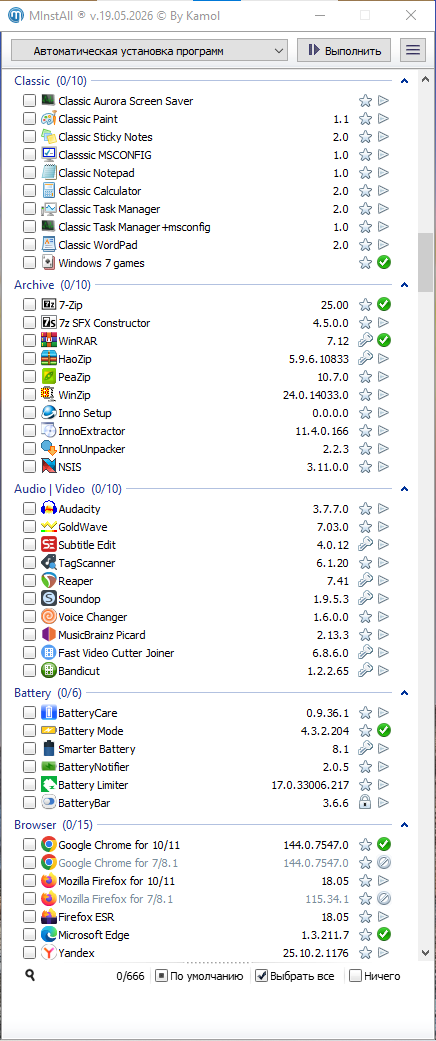Click the Audio | Video (0/10) group header
This screenshot has width=436, height=1041.
(68, 489)
